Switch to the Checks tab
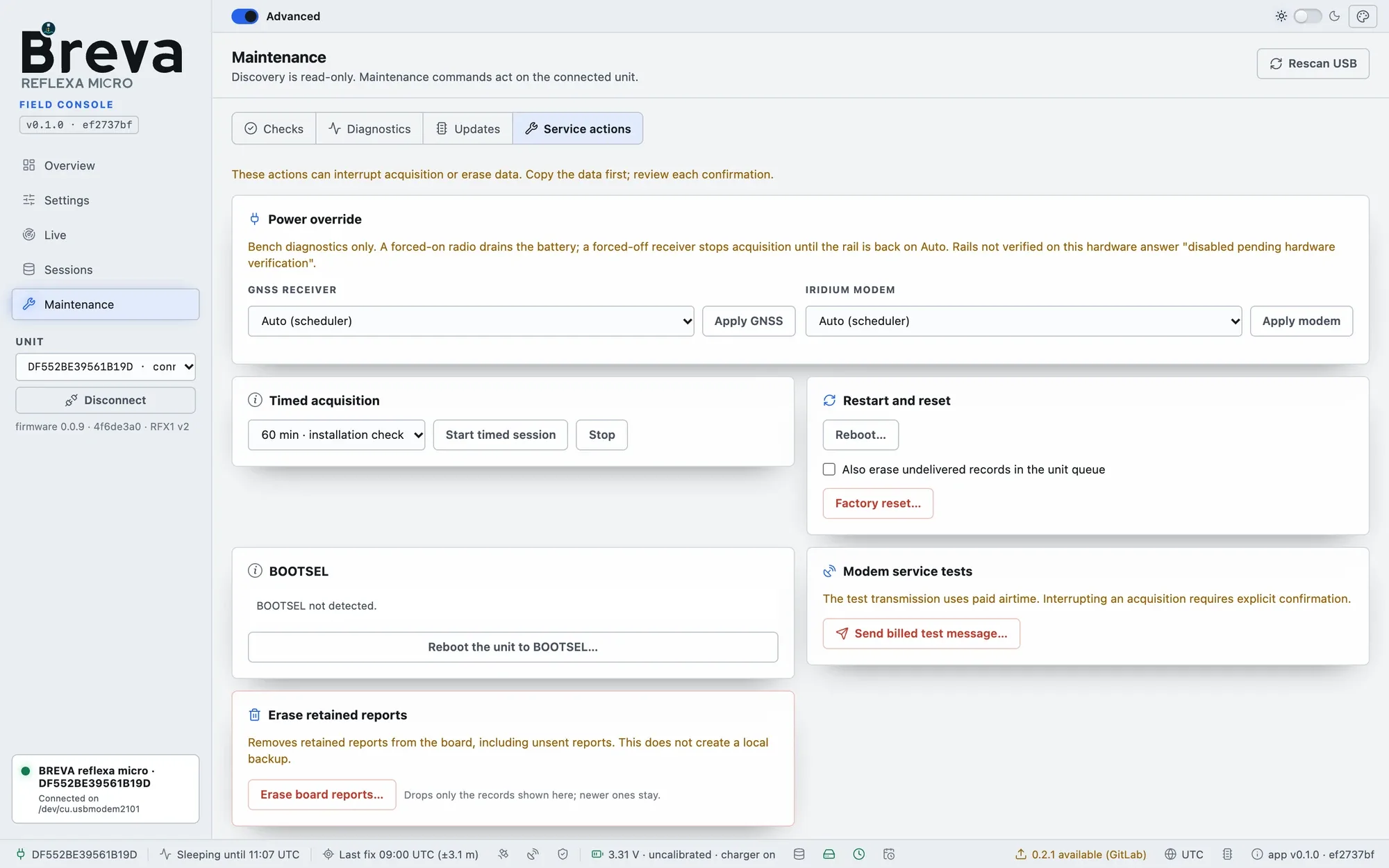 (274, 128)
